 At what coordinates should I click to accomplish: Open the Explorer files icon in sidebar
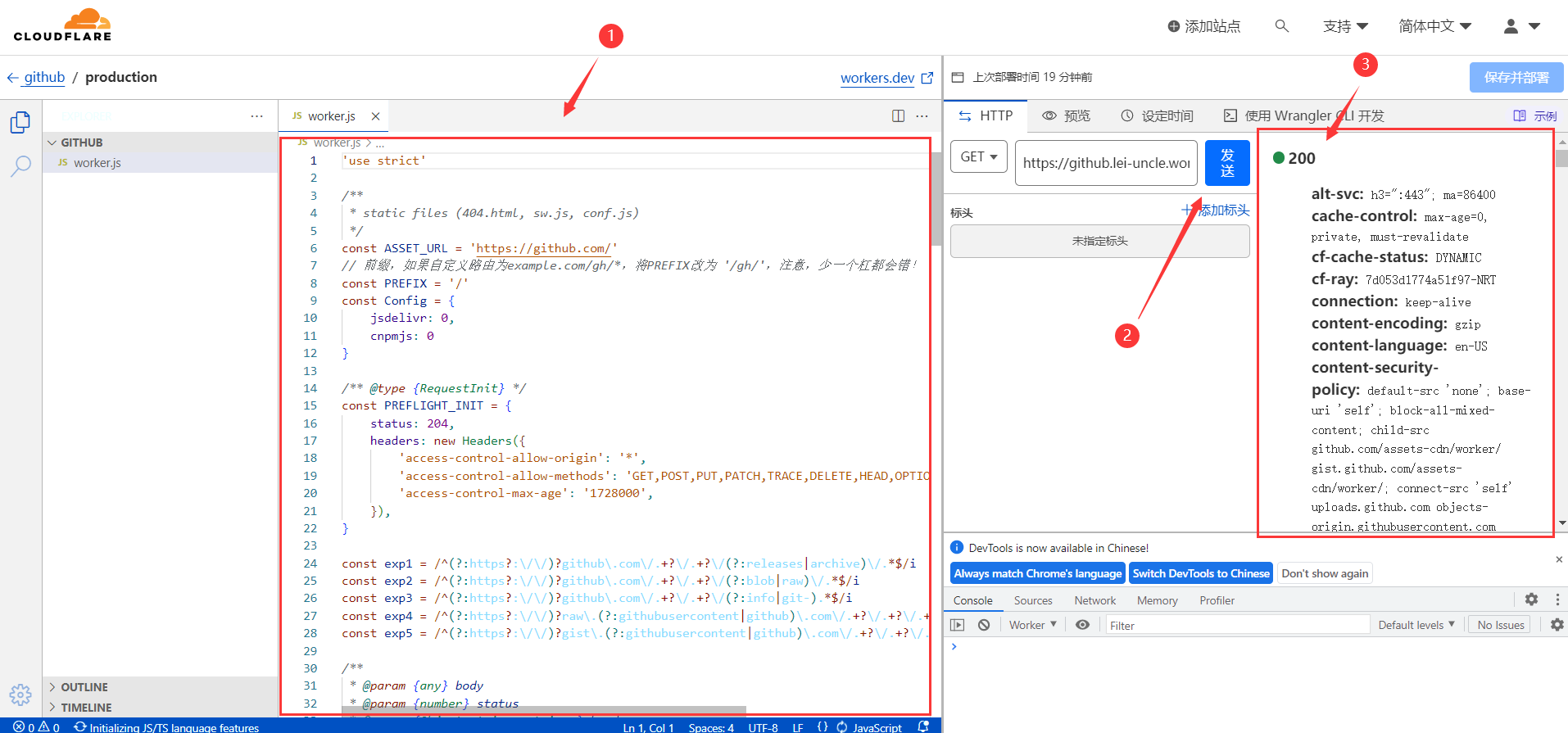coord(20,122)
